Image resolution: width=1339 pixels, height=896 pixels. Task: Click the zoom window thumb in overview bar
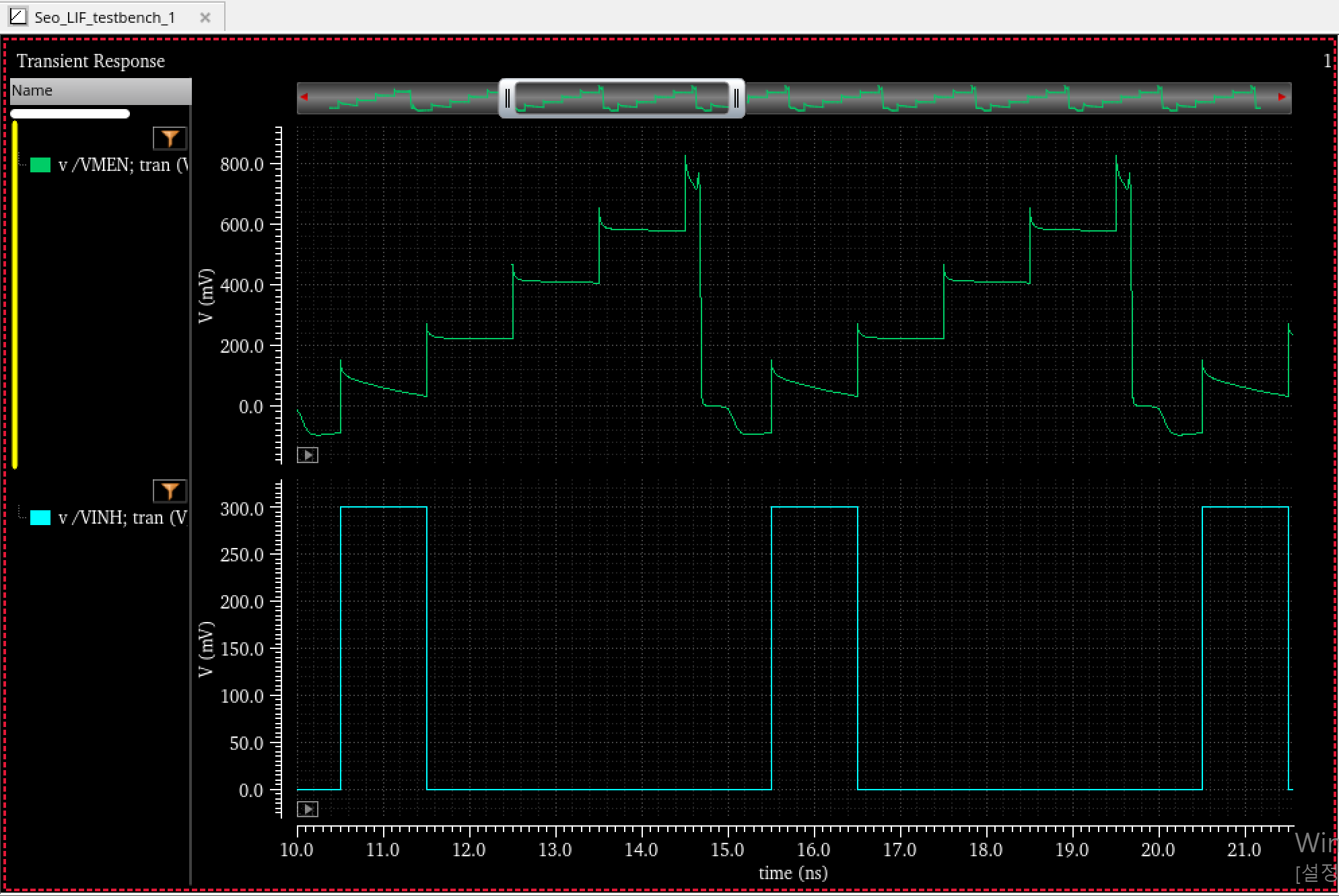[x=622, y=99]
